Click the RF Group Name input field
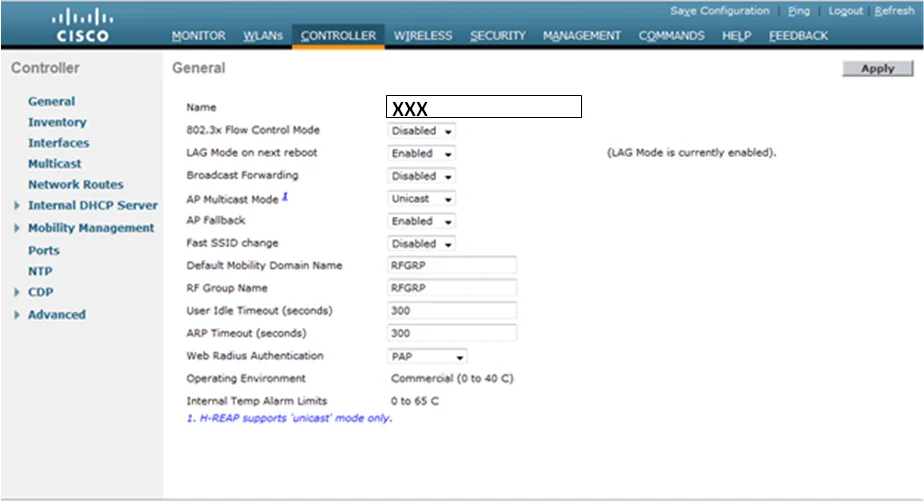Image resolution: width=924 pixels, height=502 pixels. [x=452, y=288]
